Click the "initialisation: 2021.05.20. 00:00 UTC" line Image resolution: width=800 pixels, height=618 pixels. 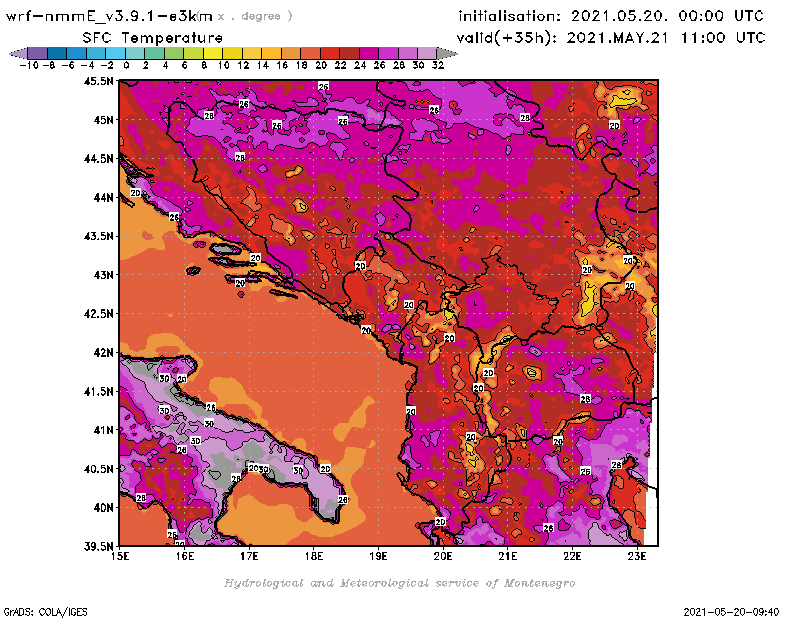pyautogui.click(x=611, y=16)
